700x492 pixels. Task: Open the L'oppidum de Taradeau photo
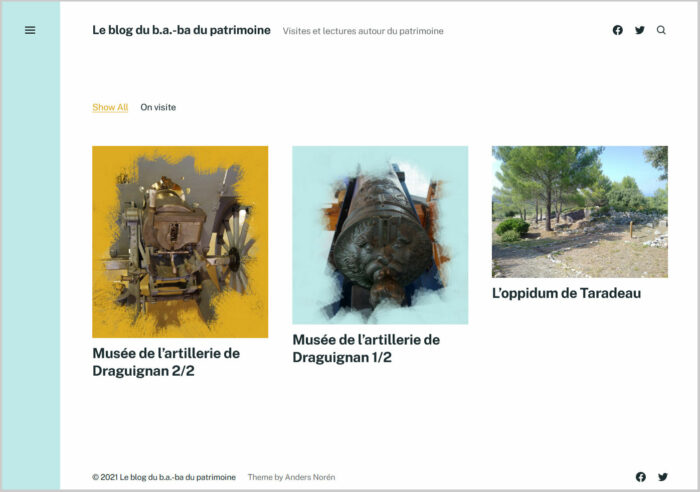point(580,212)
